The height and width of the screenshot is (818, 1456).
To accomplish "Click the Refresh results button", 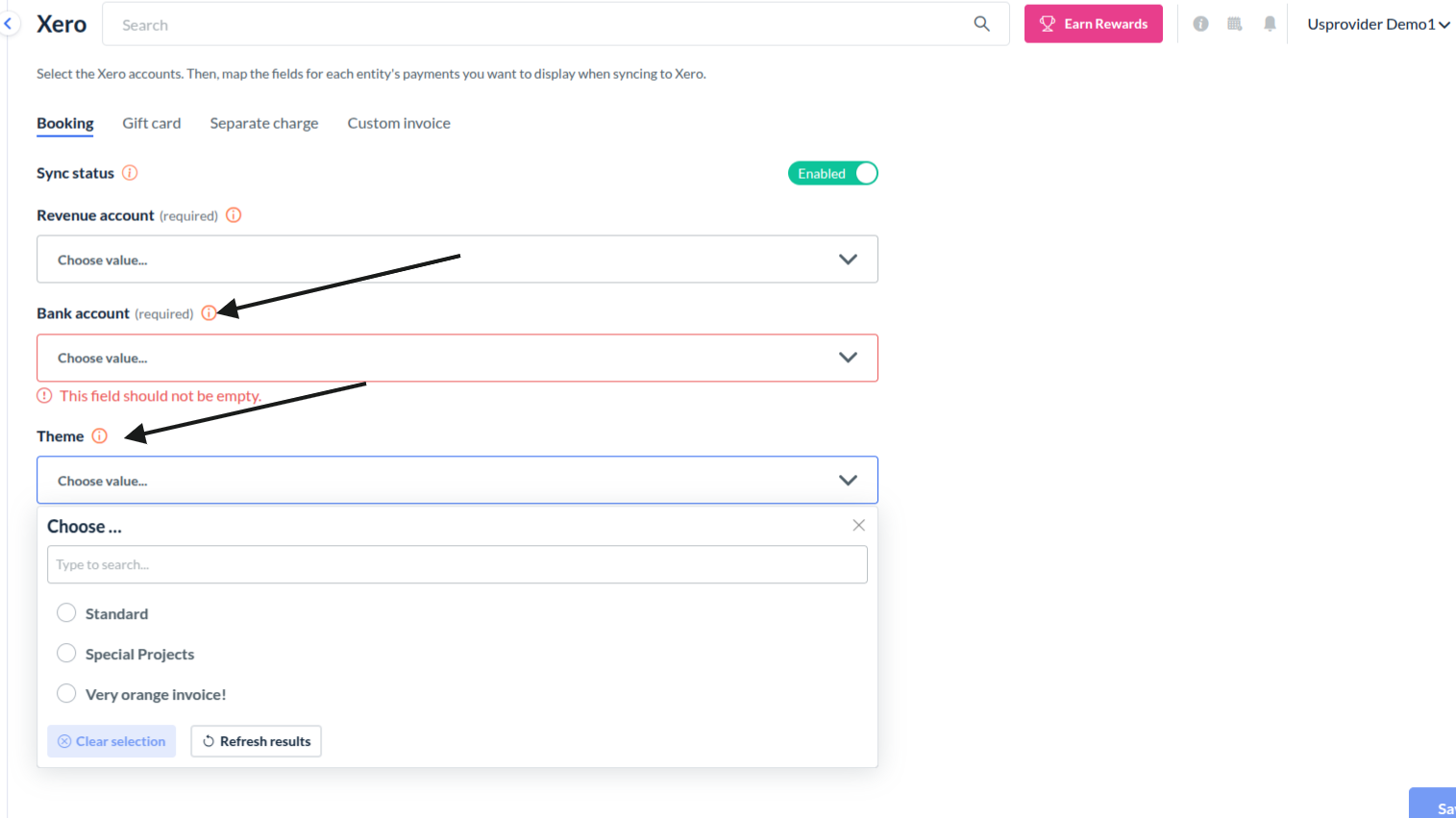I will click(256, 741).
